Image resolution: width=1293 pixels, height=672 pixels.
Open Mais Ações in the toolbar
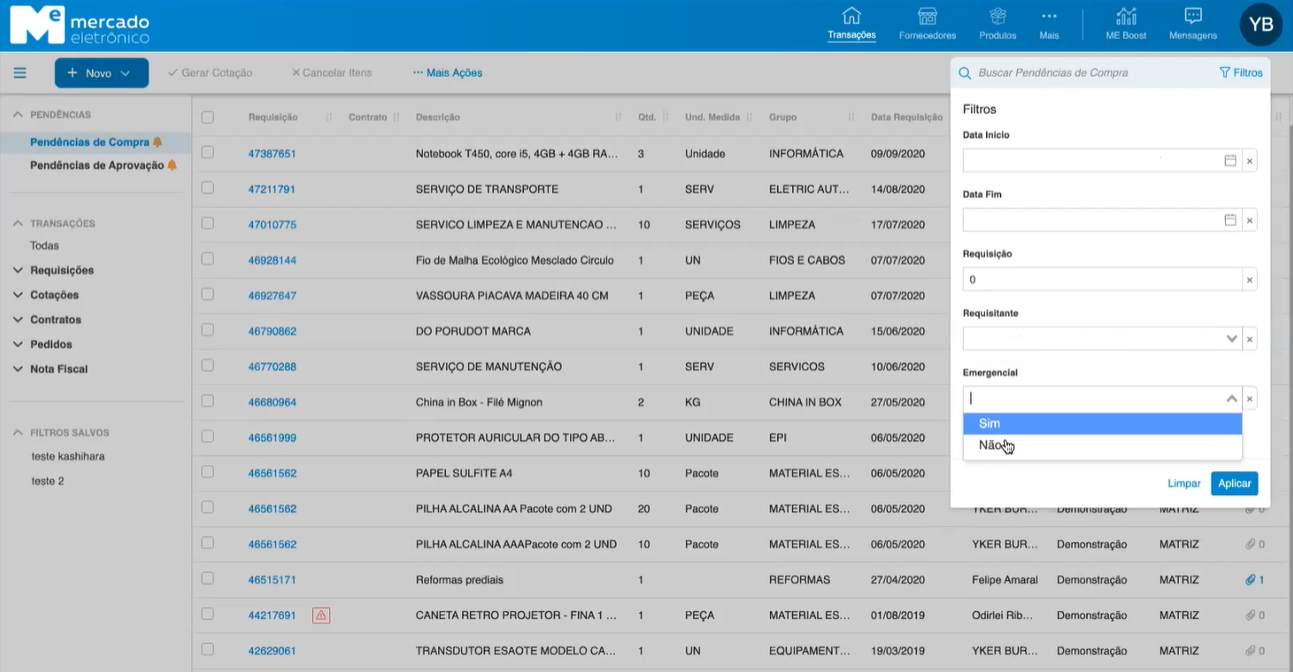(448, 73)
